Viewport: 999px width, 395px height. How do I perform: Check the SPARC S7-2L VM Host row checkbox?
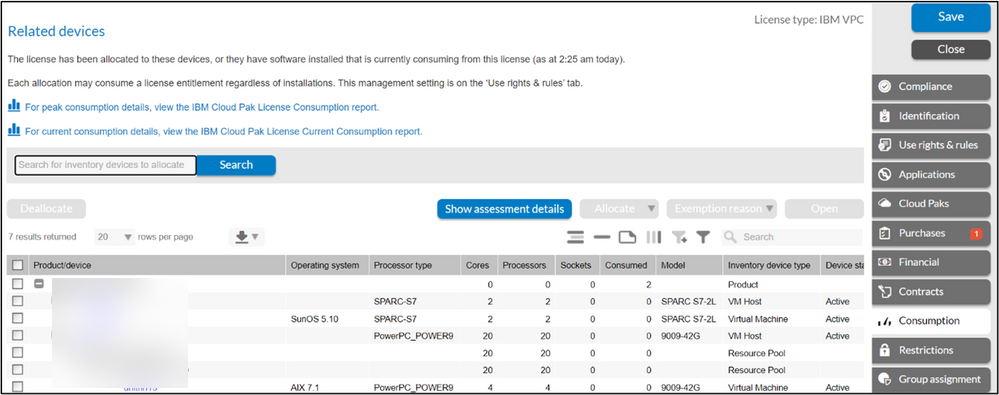pyautogui.click(x=18, y=301)
